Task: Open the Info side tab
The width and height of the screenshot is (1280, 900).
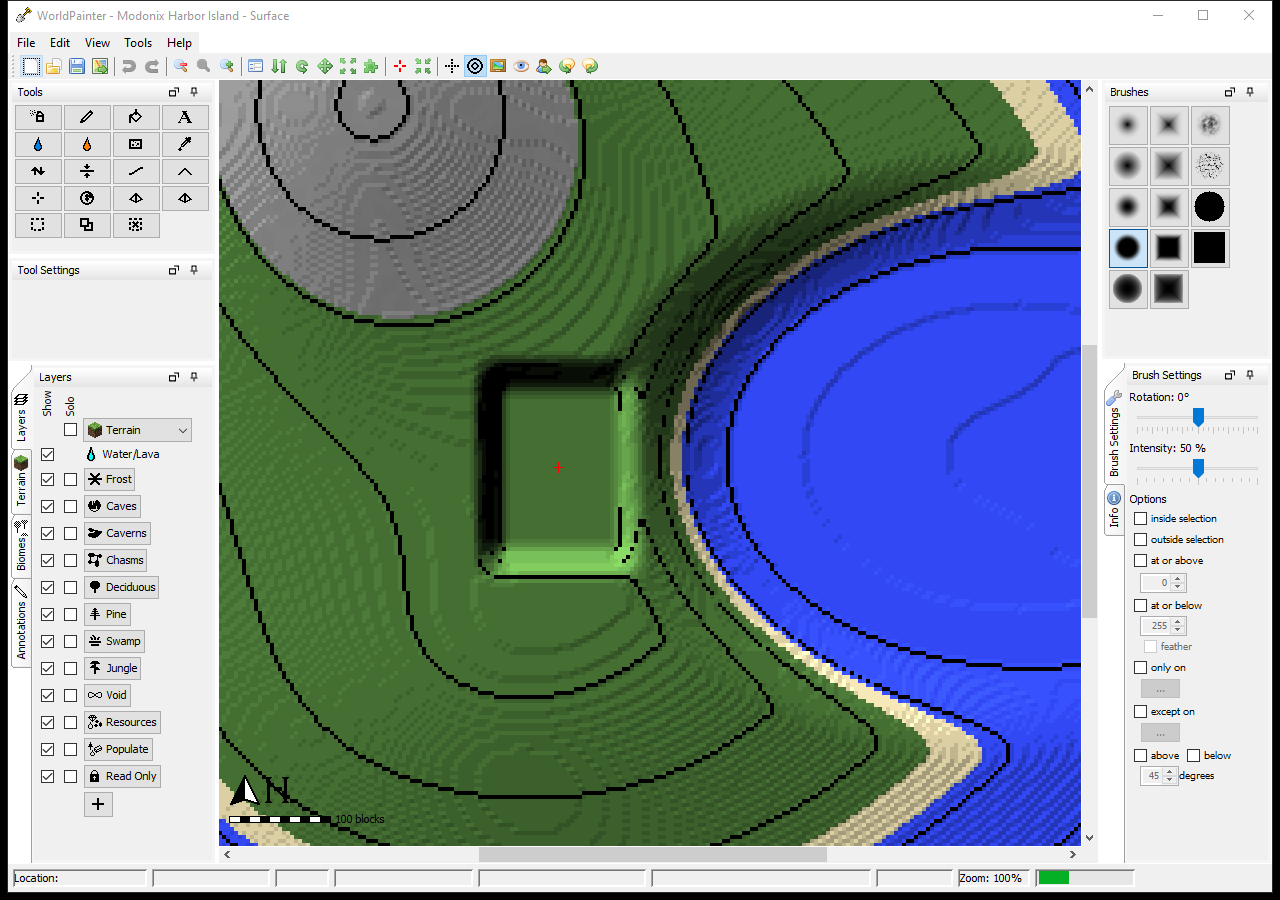Action: coord(1114,510)
